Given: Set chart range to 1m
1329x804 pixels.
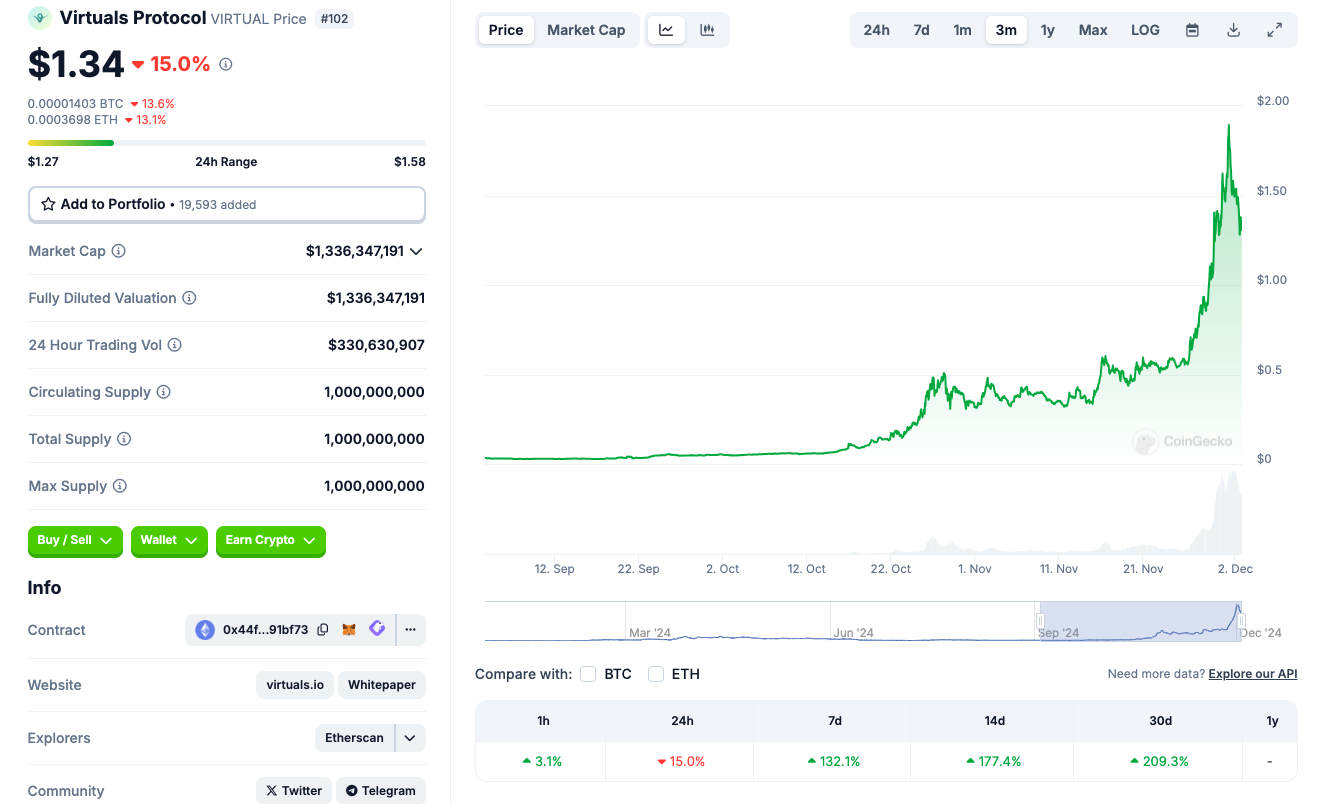Looking at the screenshot, I should [x=962, y=30].
